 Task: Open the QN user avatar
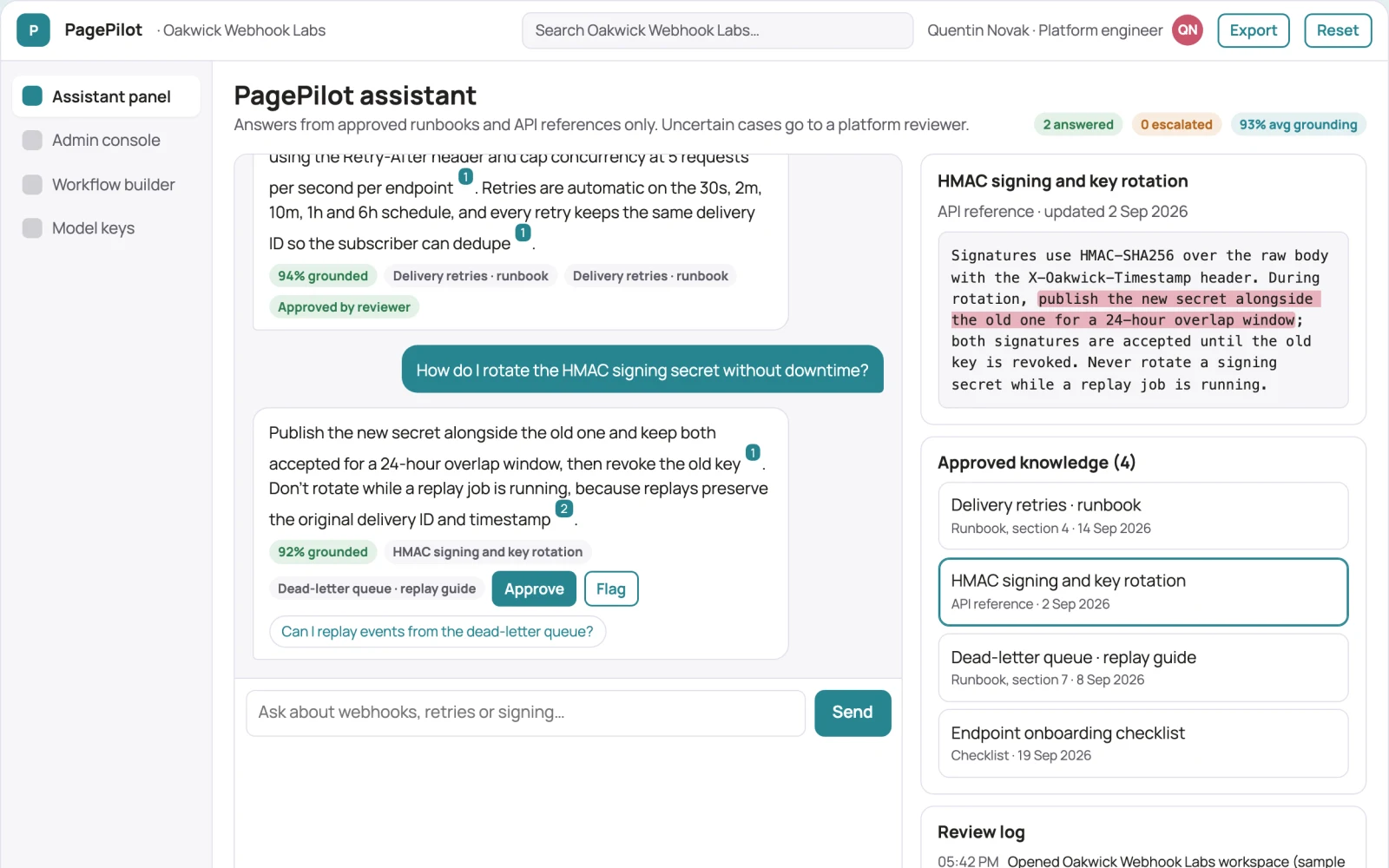click(x=1187, y=30)
